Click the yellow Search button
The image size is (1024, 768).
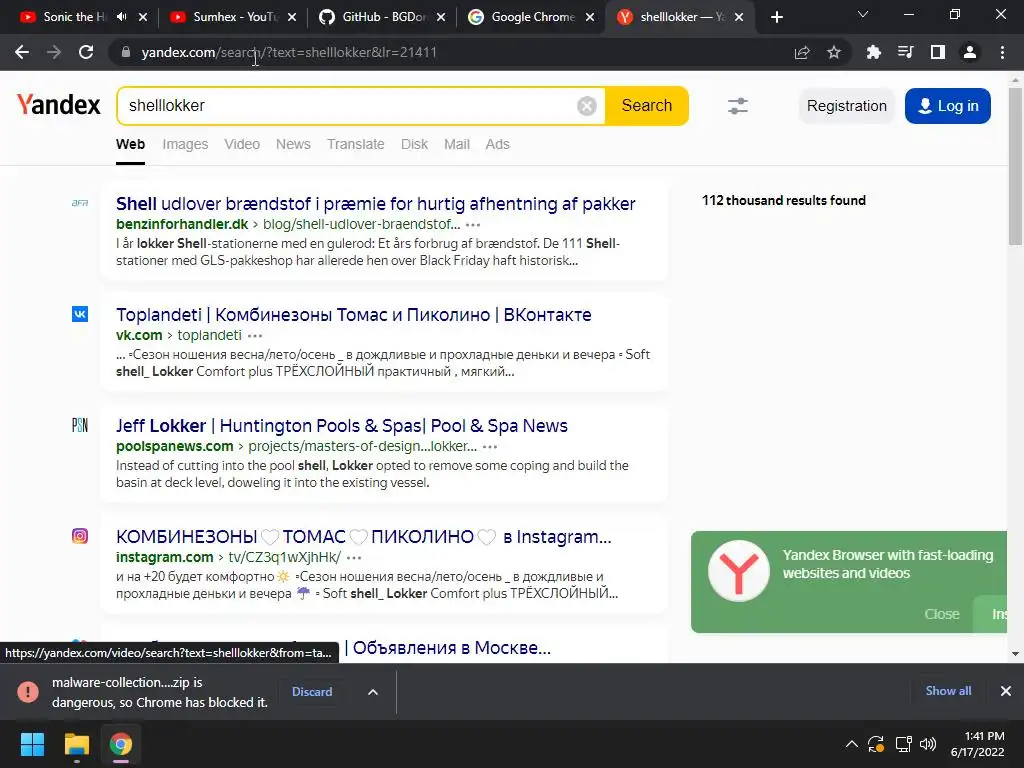pyautogui.click(x=647, y=106)
